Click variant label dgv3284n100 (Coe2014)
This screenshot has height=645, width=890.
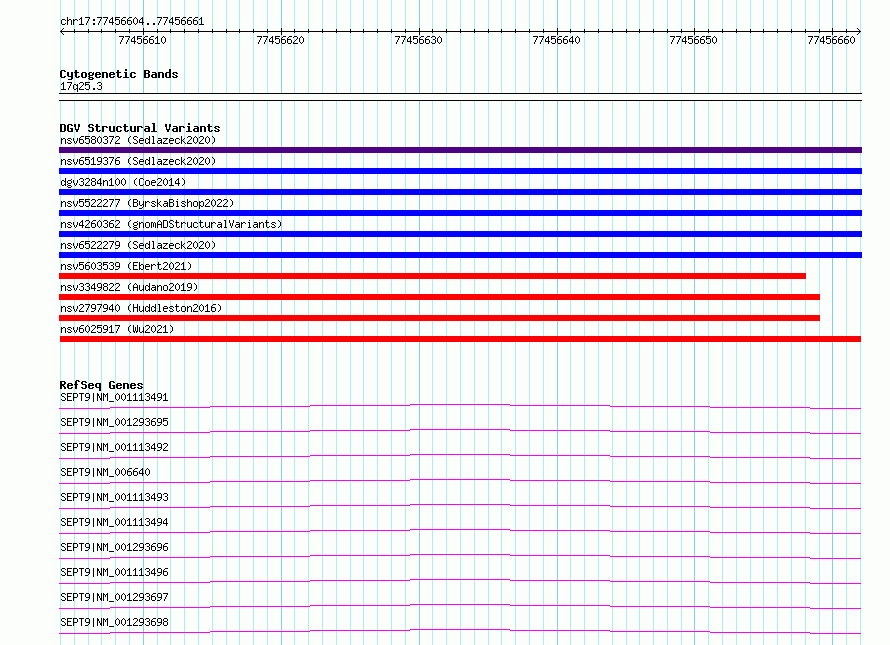coord(123,182)
